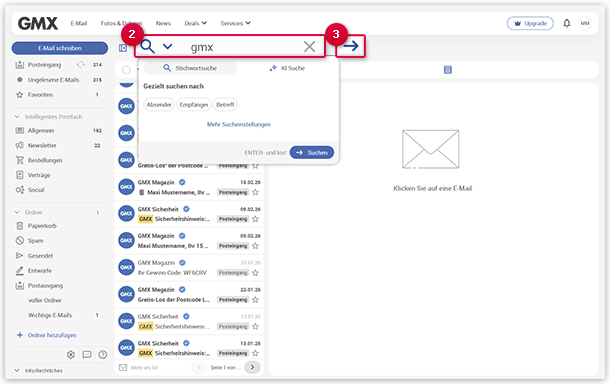Expand the Deals menu
Viewport: 610px width, 384px height.
coord(195,23)
